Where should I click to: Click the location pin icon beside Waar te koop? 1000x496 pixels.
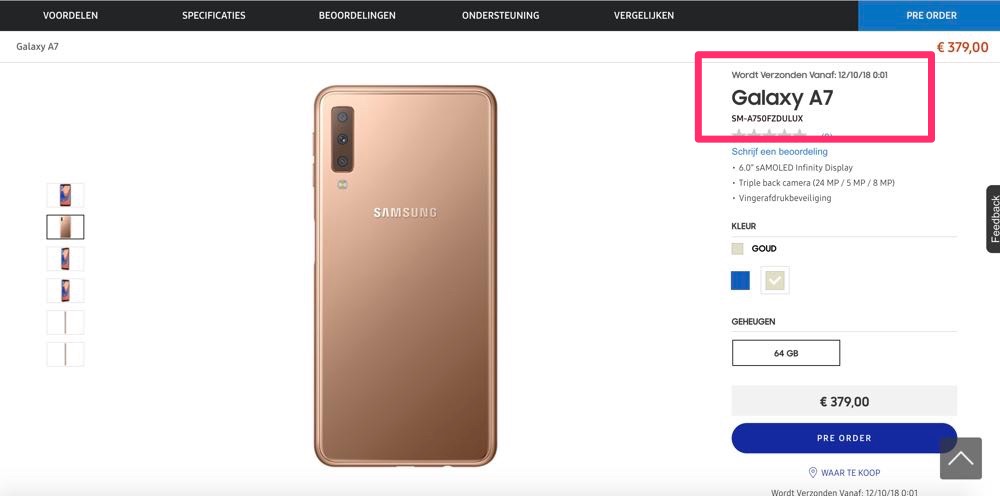813,472
